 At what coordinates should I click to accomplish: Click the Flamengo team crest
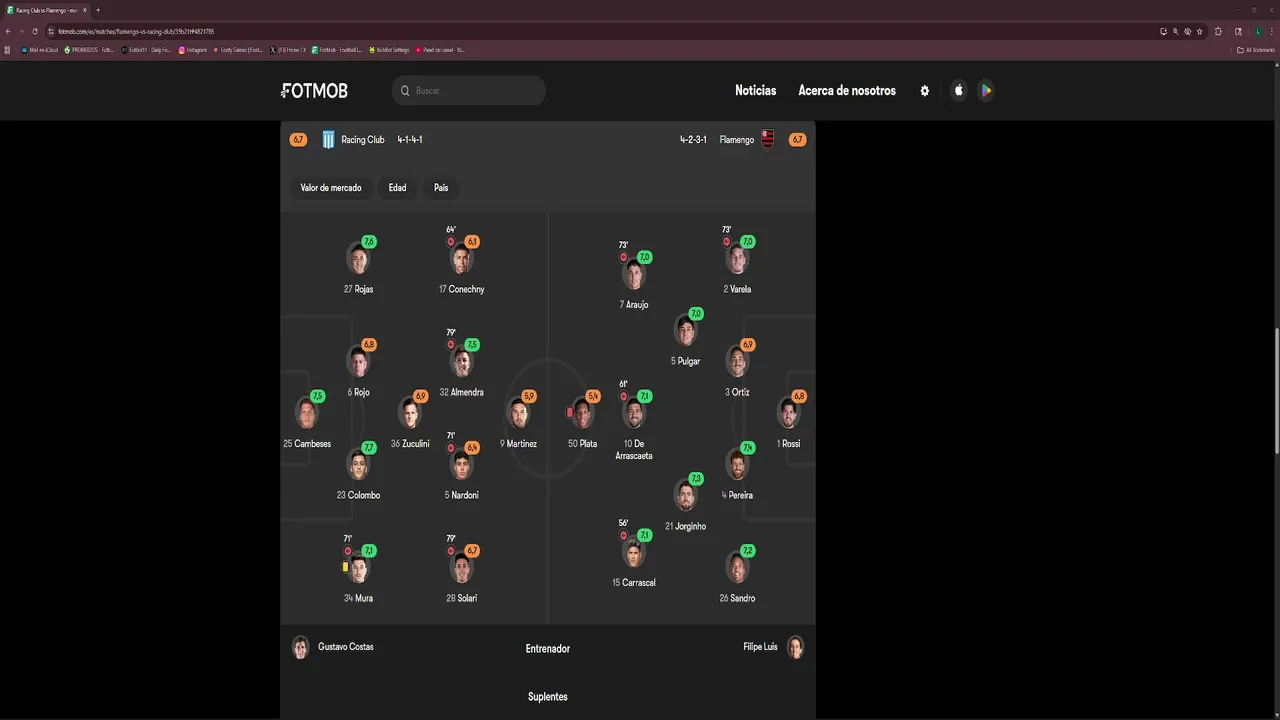[x=768, y=140]
